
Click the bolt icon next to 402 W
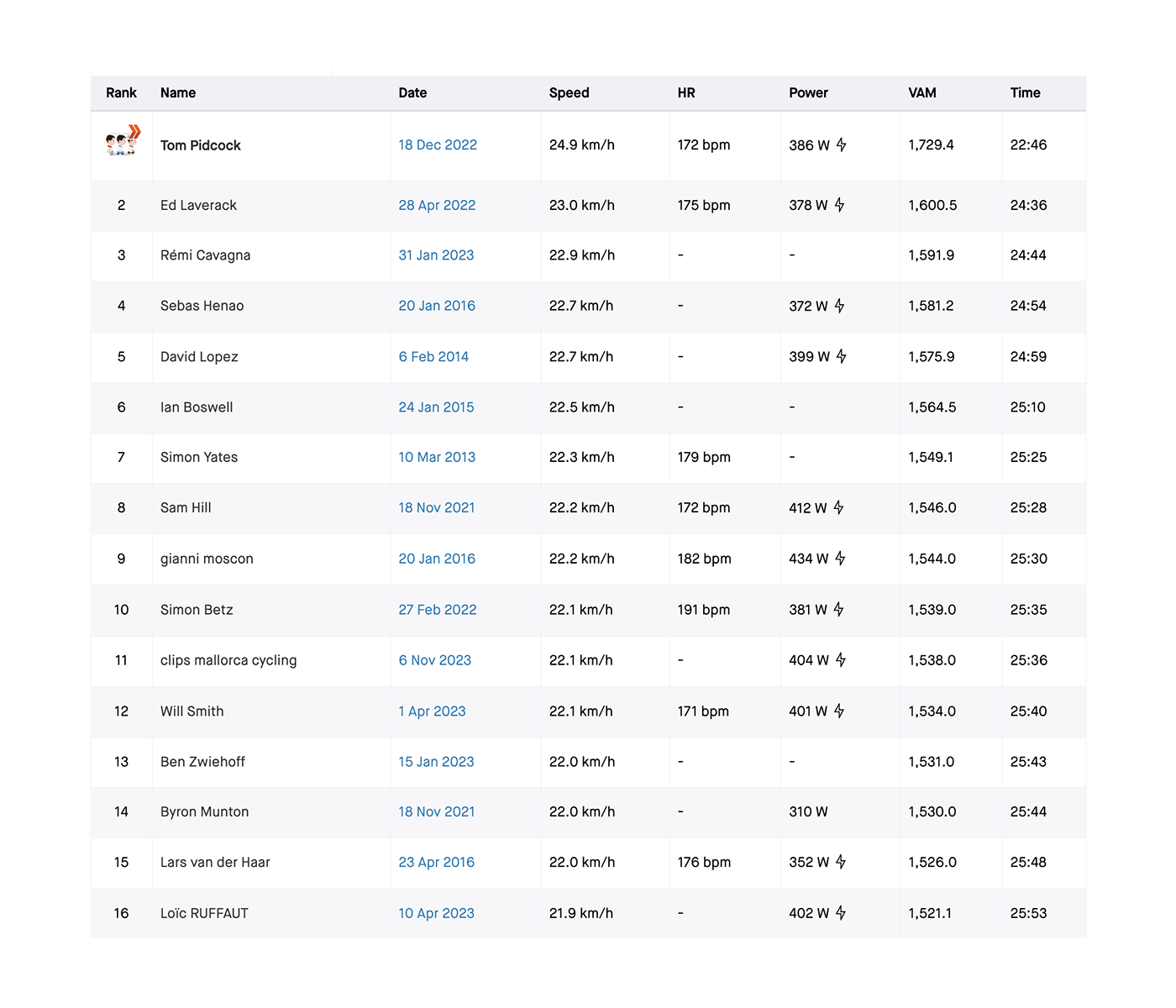coord(840,913)
